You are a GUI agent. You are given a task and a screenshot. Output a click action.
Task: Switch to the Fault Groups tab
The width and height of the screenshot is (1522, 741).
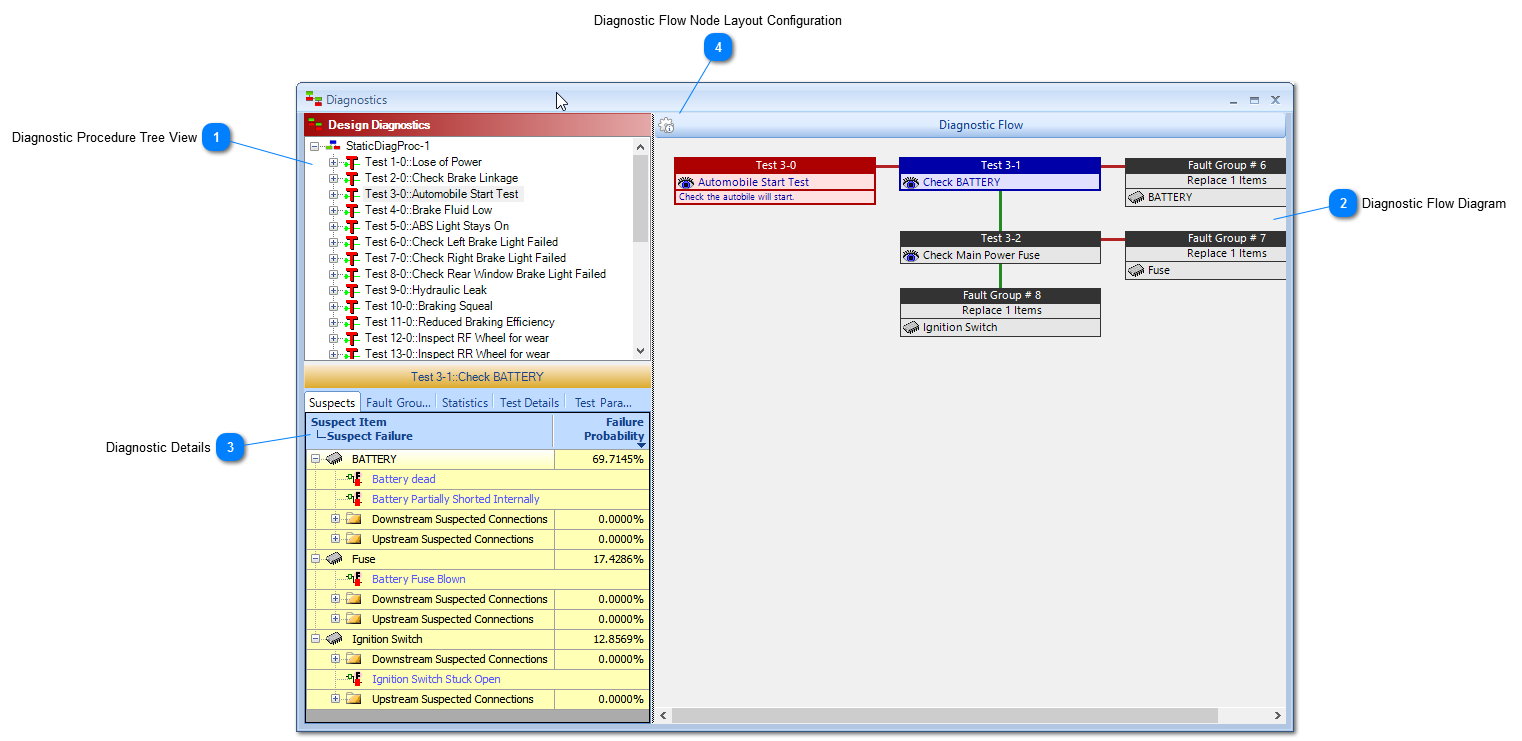399,403
